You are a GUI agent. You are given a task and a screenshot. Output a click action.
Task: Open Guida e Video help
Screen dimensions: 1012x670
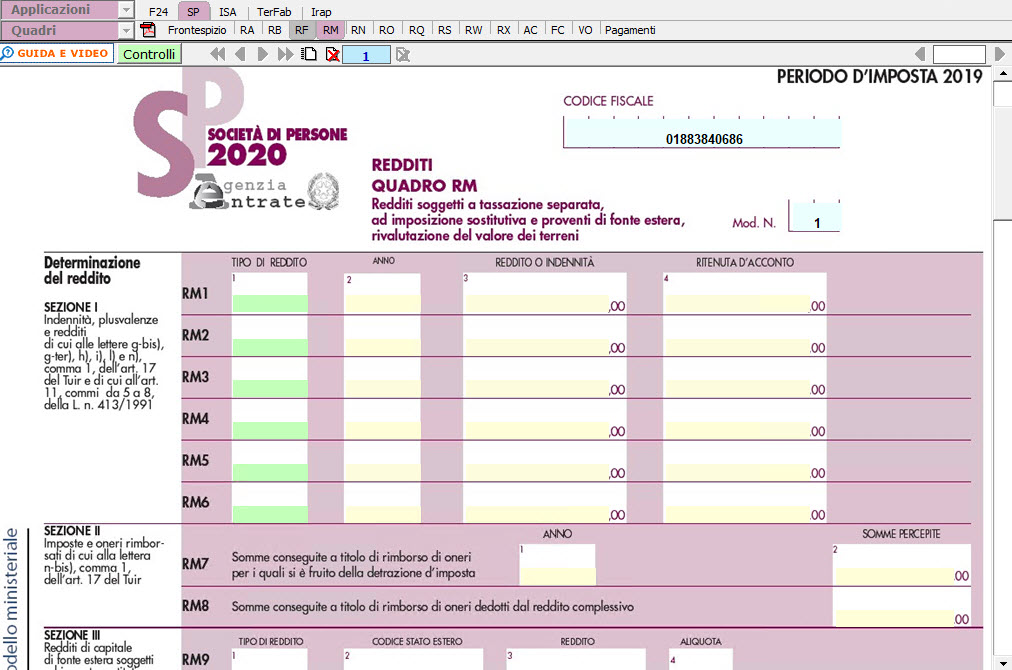coord(57,54)
